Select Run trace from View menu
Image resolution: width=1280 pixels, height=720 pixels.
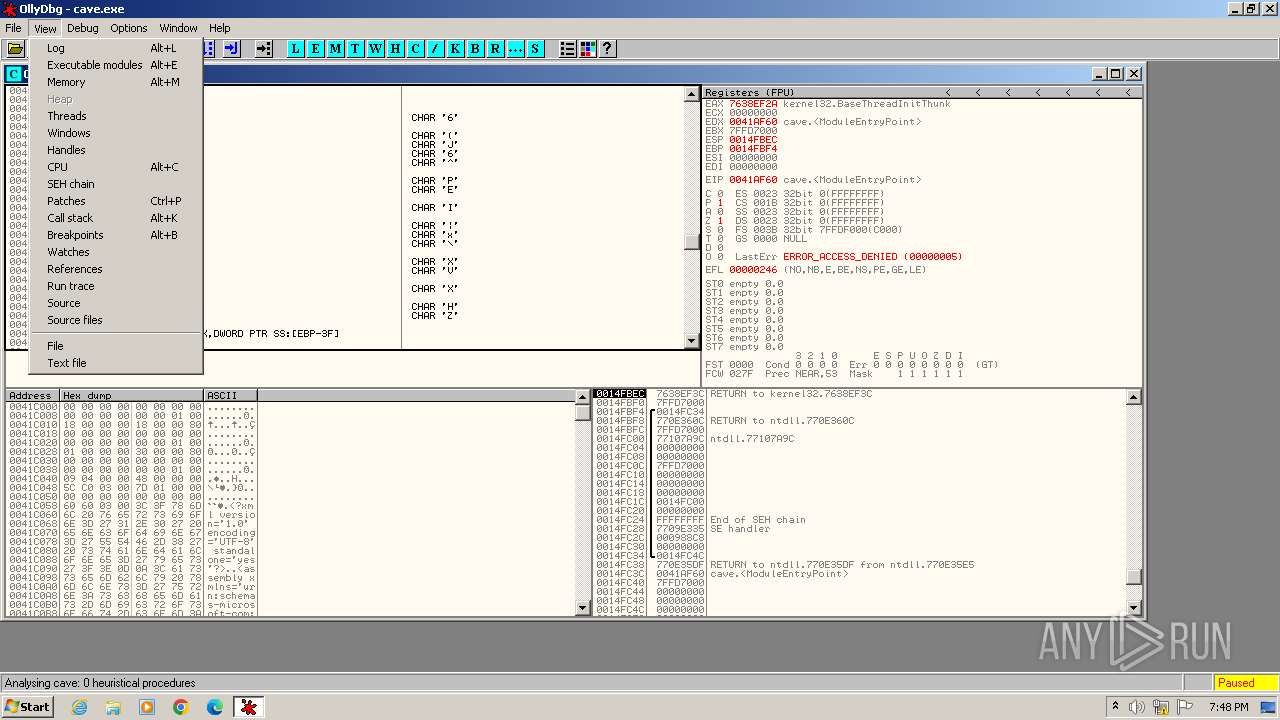click(116, 286)
